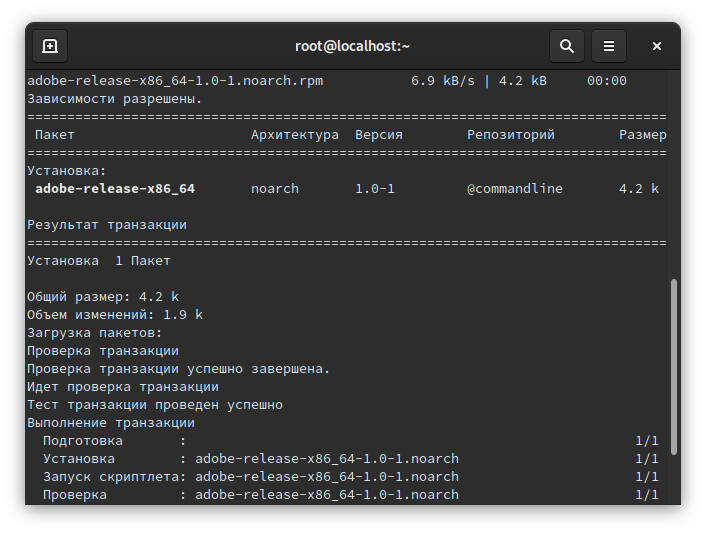Click 'Объем изменений: 1.9 k' line
The image size is (706, 533).
tap(115, 315)
